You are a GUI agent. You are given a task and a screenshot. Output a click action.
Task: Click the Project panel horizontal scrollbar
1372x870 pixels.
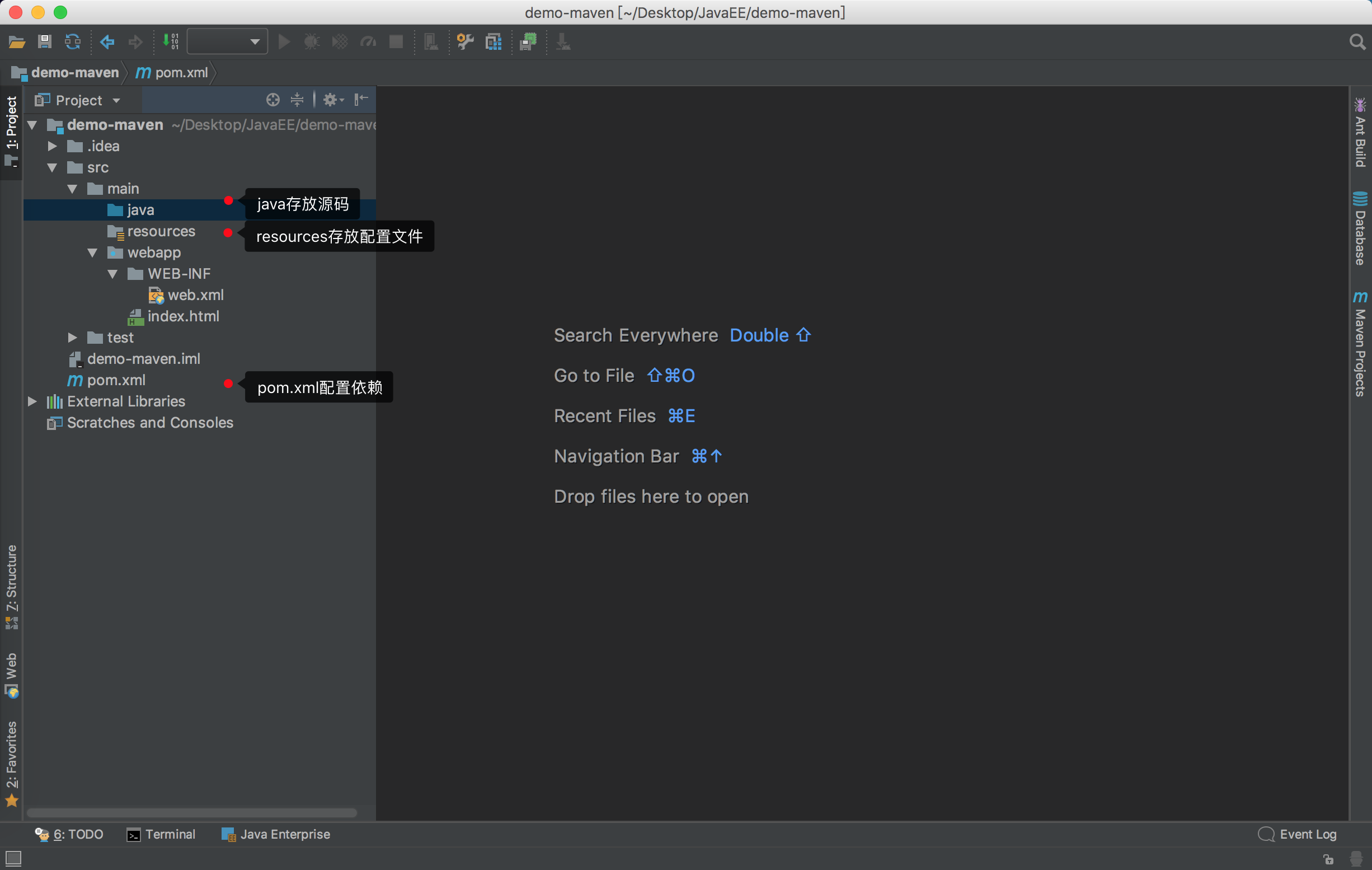click(x=192, y=813)
